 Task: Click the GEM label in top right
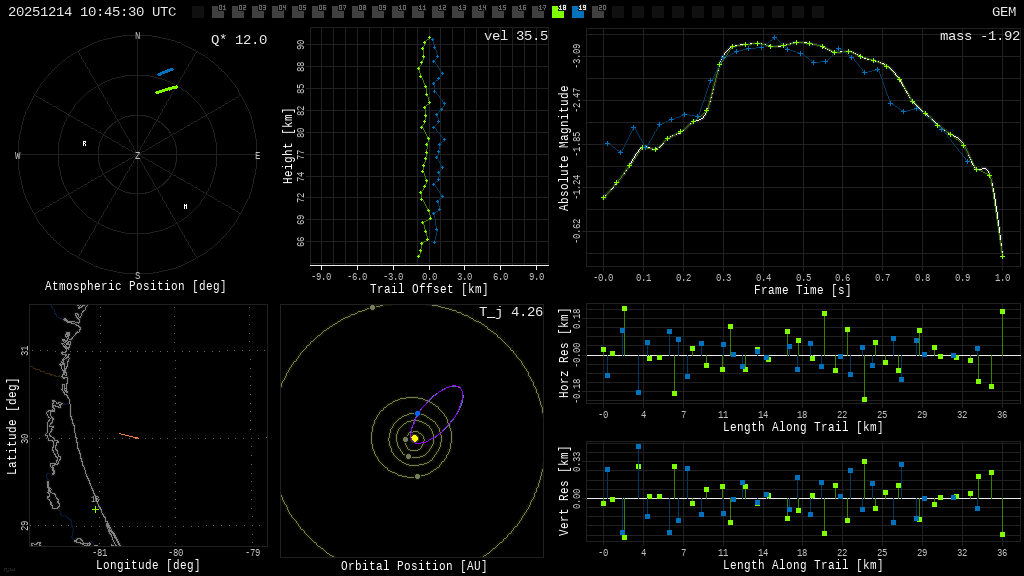point(1003,12)
